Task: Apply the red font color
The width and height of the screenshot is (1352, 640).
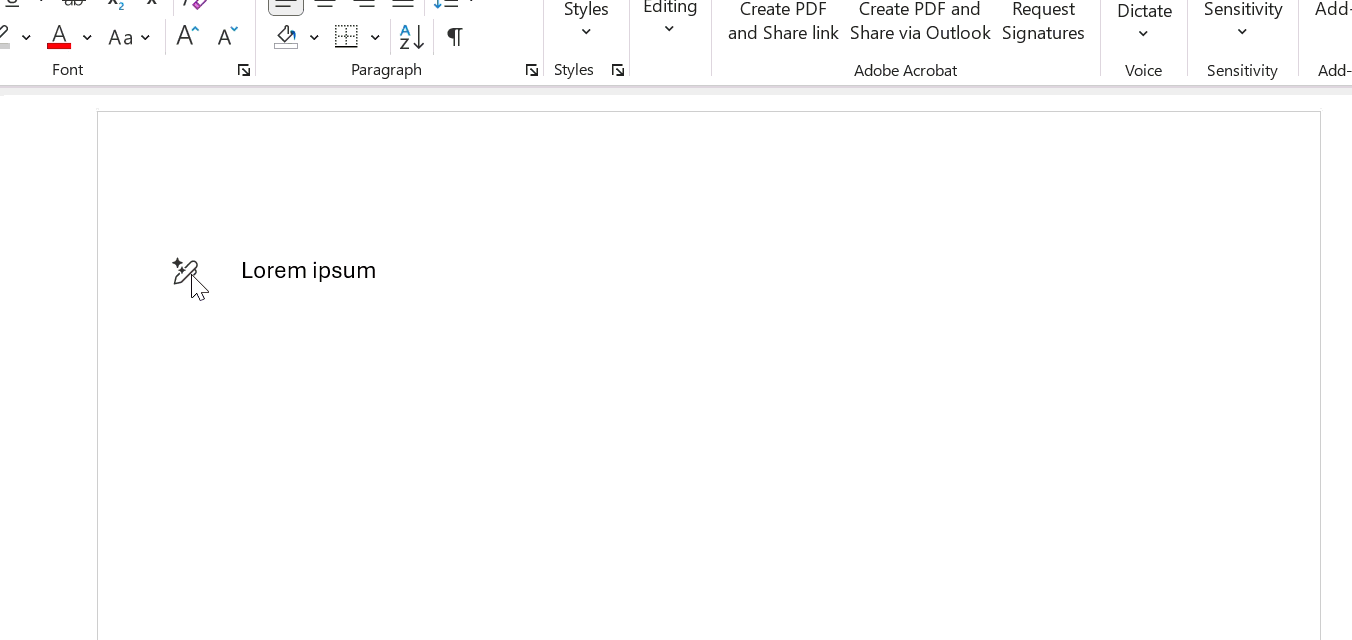Action: tap(59, 37)
